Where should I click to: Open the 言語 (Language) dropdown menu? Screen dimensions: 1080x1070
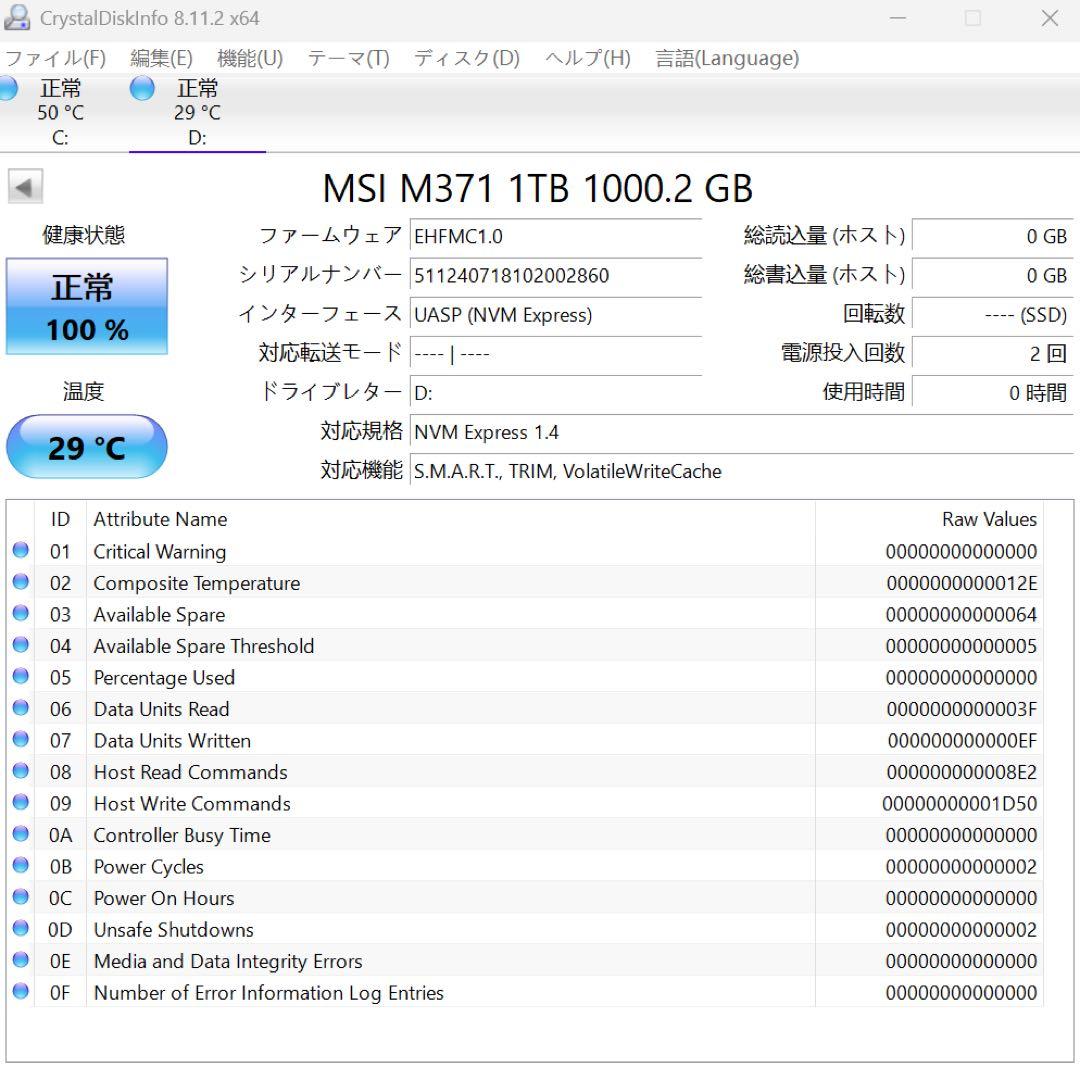tap(726, 58)
